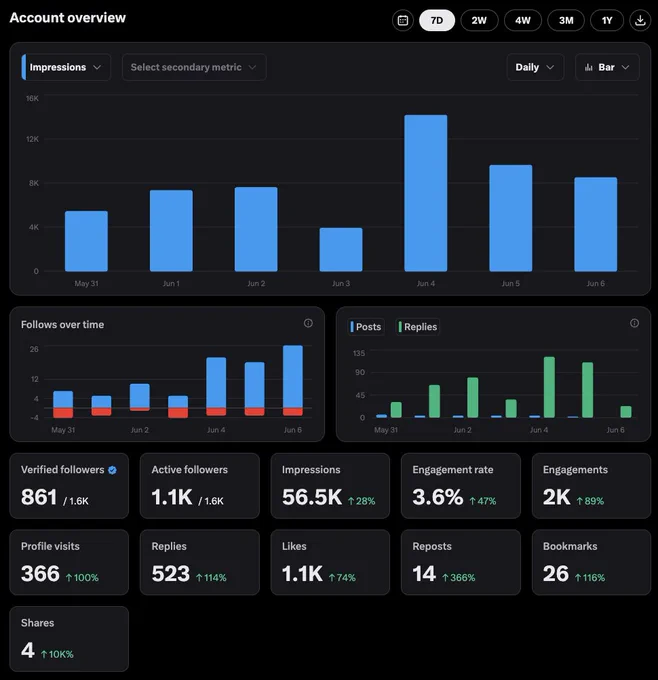Toggle the Posts series legend
658x680 pixels.
pos(366,327)
